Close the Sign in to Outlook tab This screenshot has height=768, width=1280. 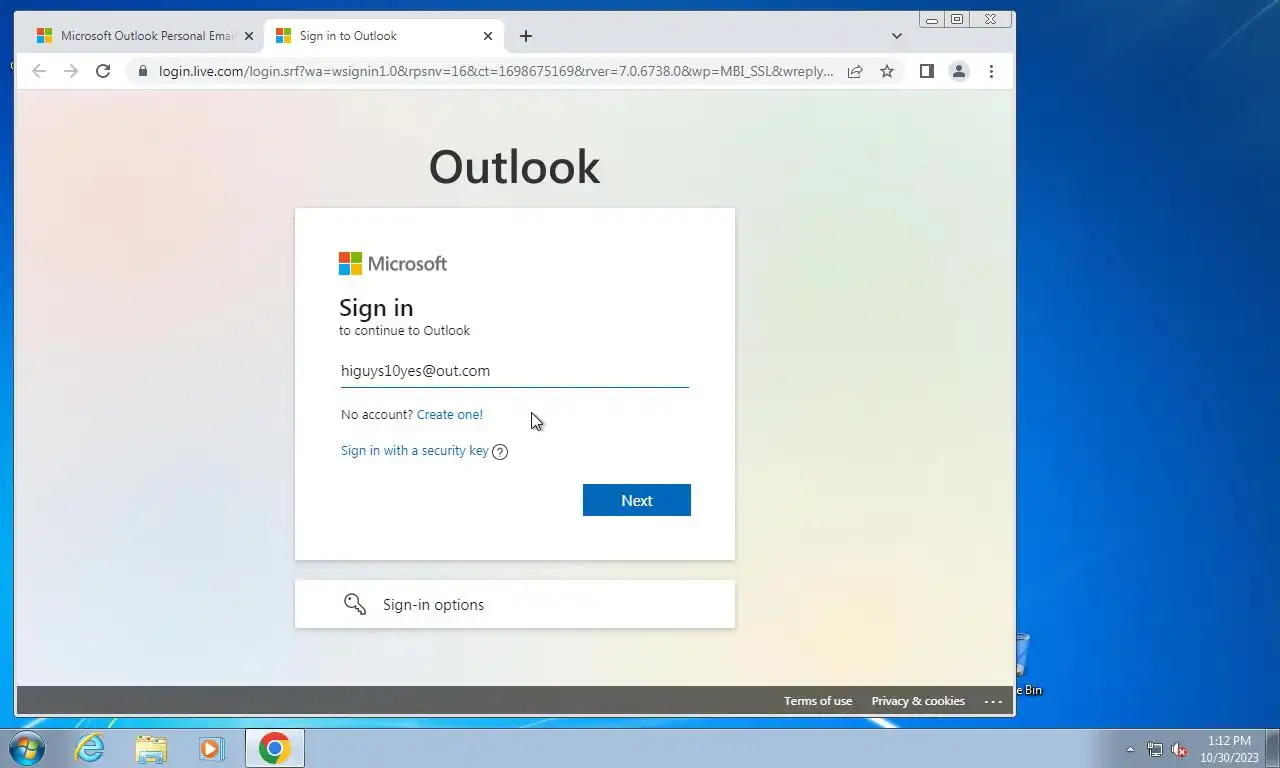(x=488, y=36)
